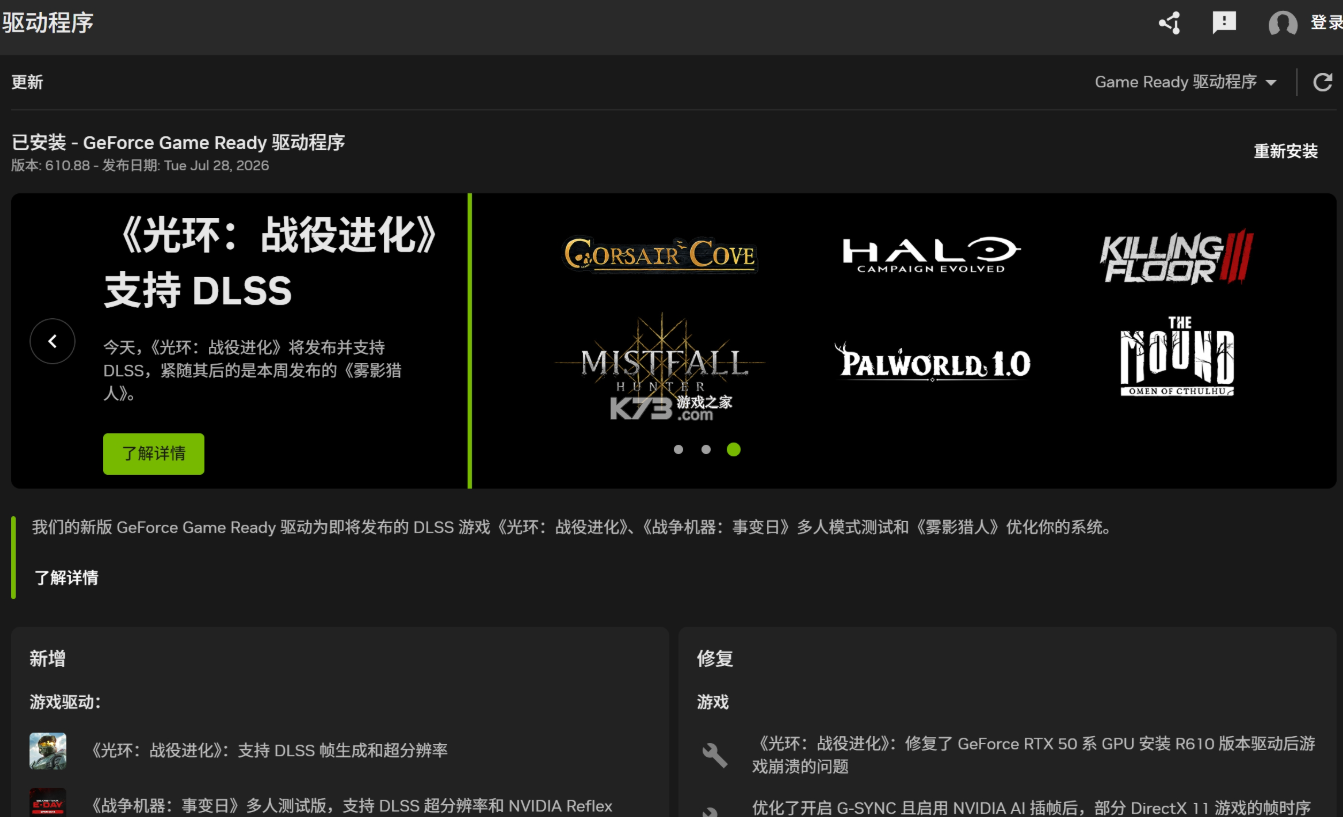Image resolution: width=1343 pixels, height=817 pixels.
Task: Open 了解详情 link below the driver description
Action: 66,578
